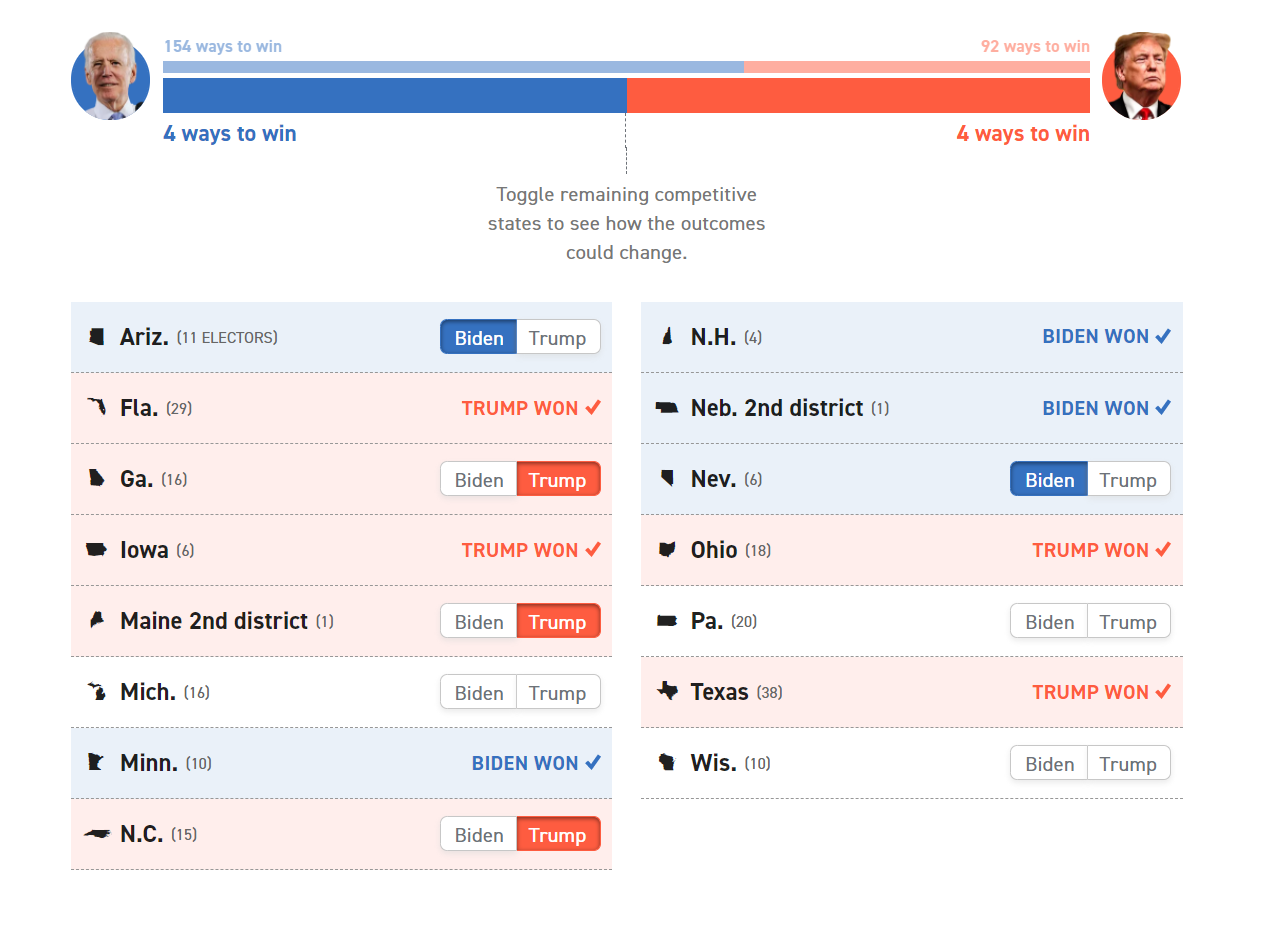The height and width of the screenshot is (945, 1281).
Task: Choose Biden for Michigan
Action: tap(479, 693)
